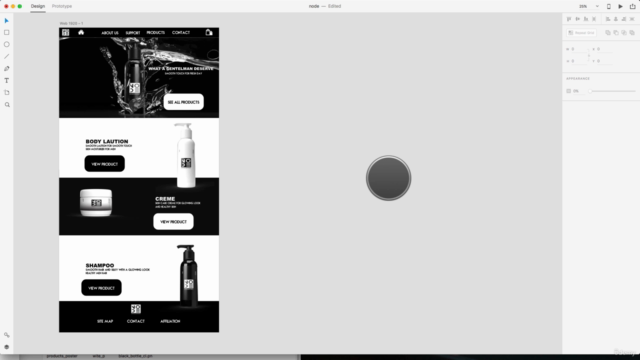Select the Text tool

coord(7,80)
